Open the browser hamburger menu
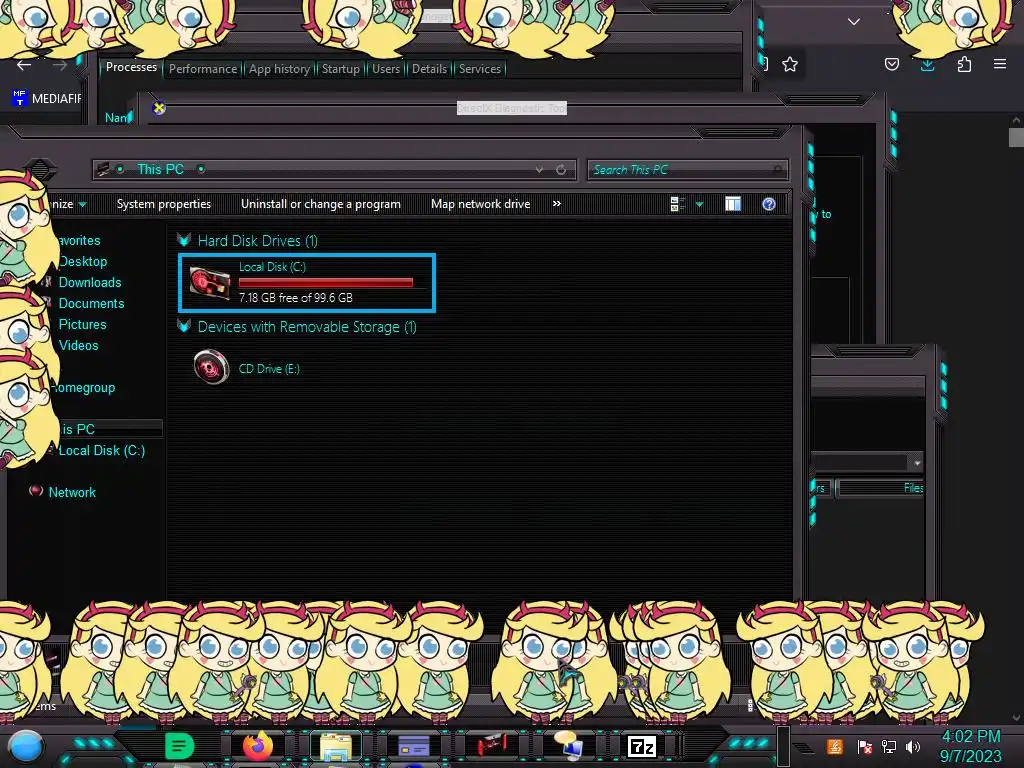The image size is (1024, 768). coord(1000,64)
